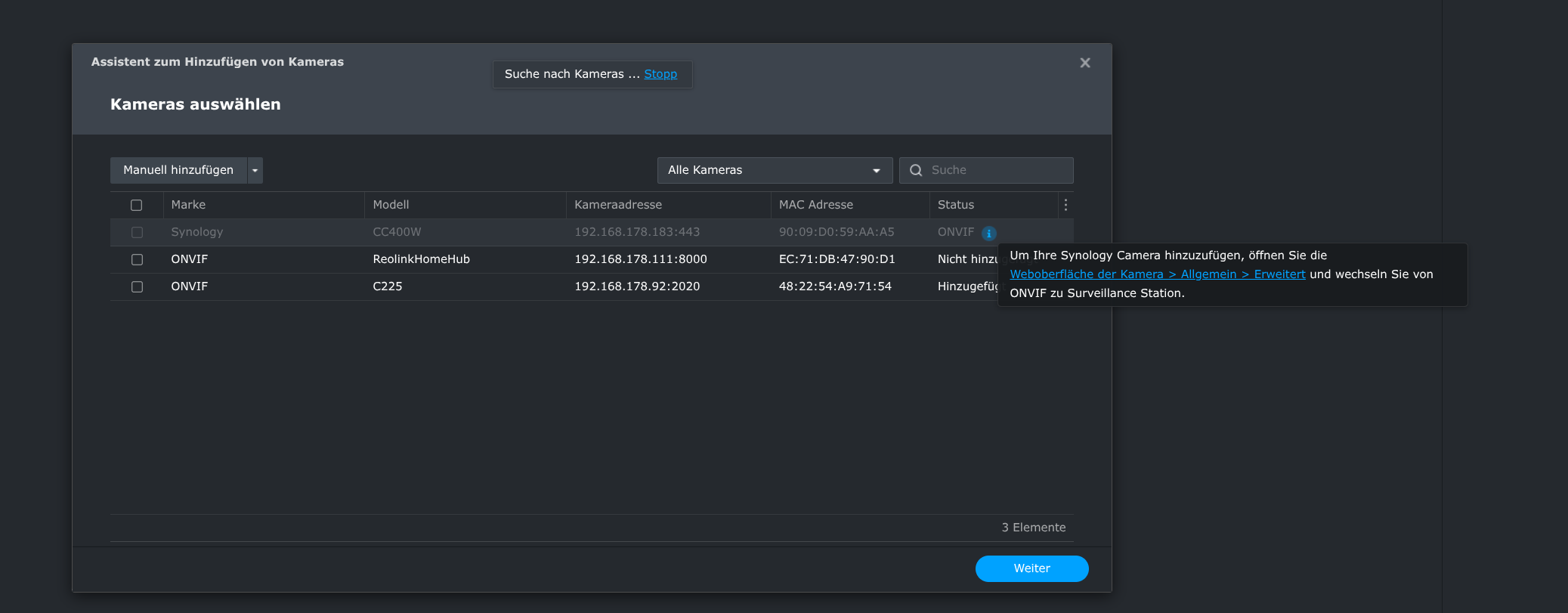This screenshot has width=1568, height=613.
Task: Expand the Manuell hinzufügen dropdown arrow
Action: click(255, 170)
